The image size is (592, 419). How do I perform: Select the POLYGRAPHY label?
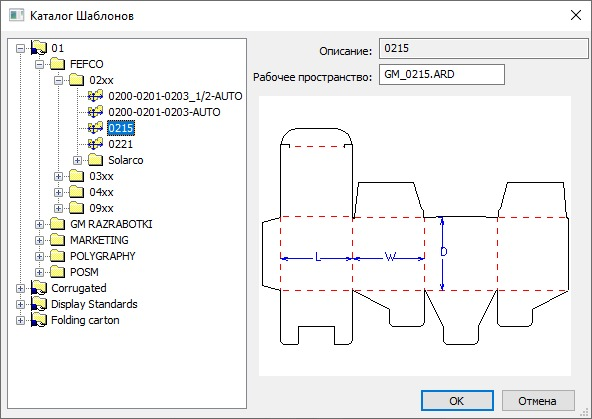tap(103, 256)
